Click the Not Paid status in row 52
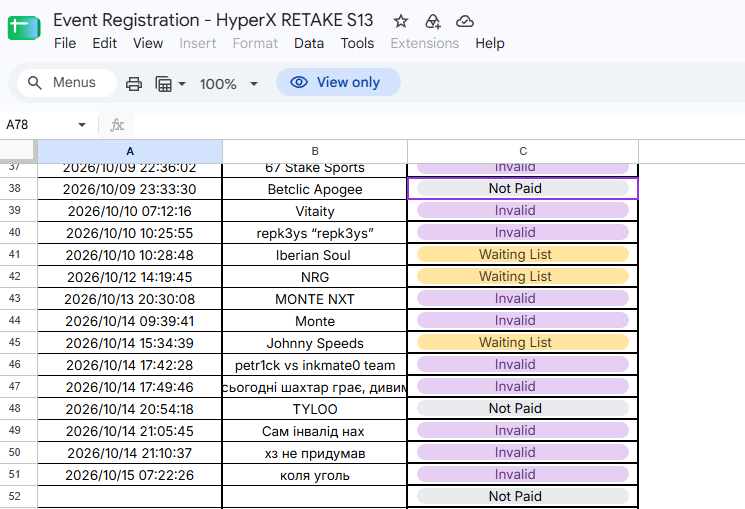 pos(523,496)
